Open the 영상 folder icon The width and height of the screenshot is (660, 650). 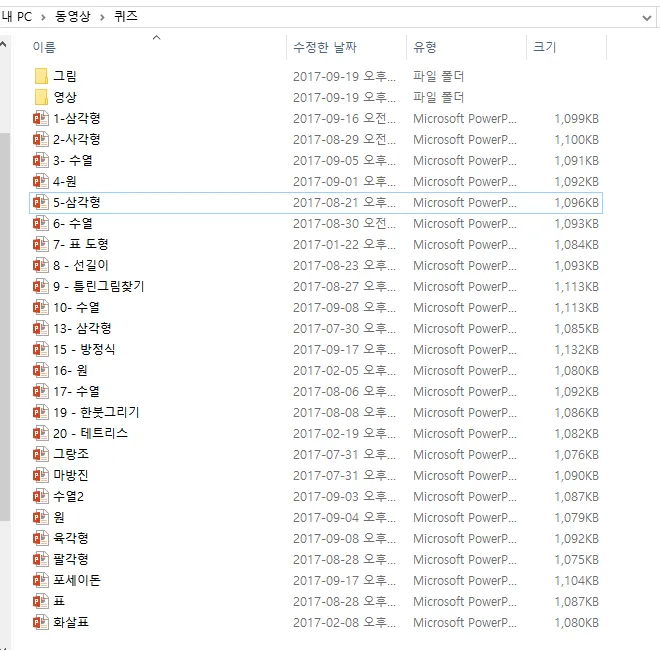pos(41,97)
